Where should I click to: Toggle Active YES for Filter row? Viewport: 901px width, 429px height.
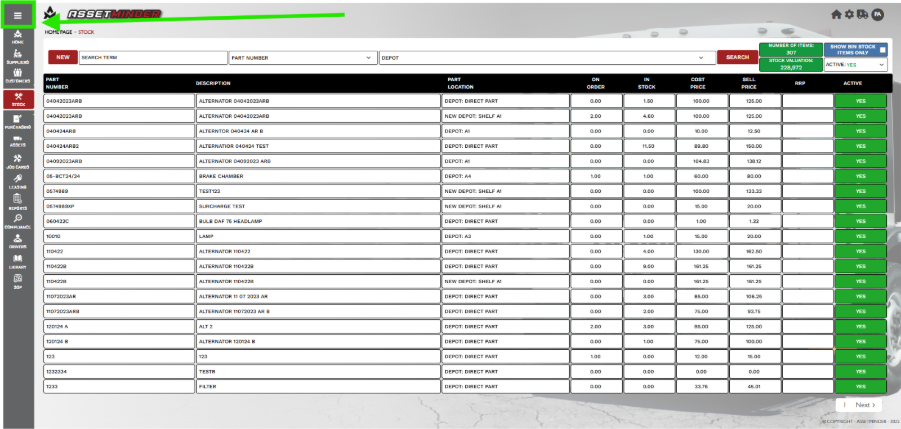pos(860,387)
